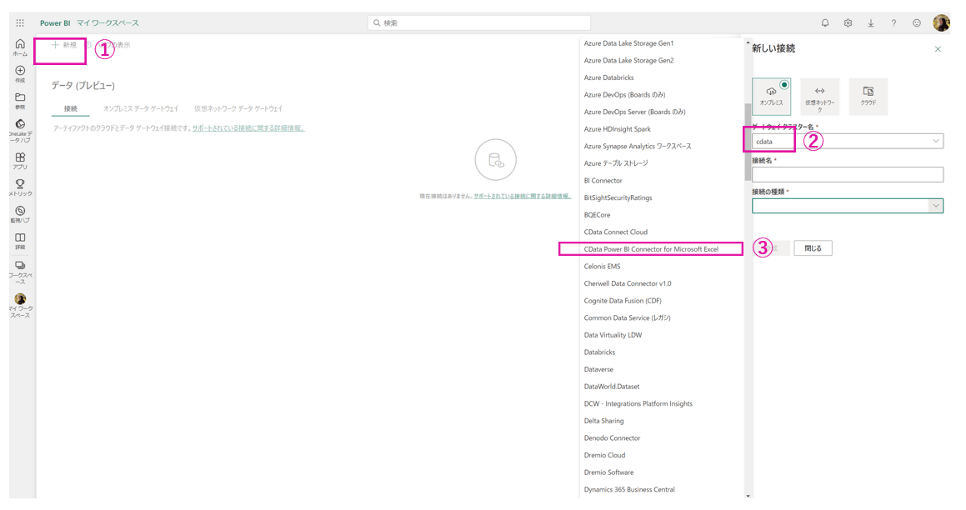Open Monitoring hub in sidebar
This screenshot has height=510, width=966.
[x=20, y=214]
